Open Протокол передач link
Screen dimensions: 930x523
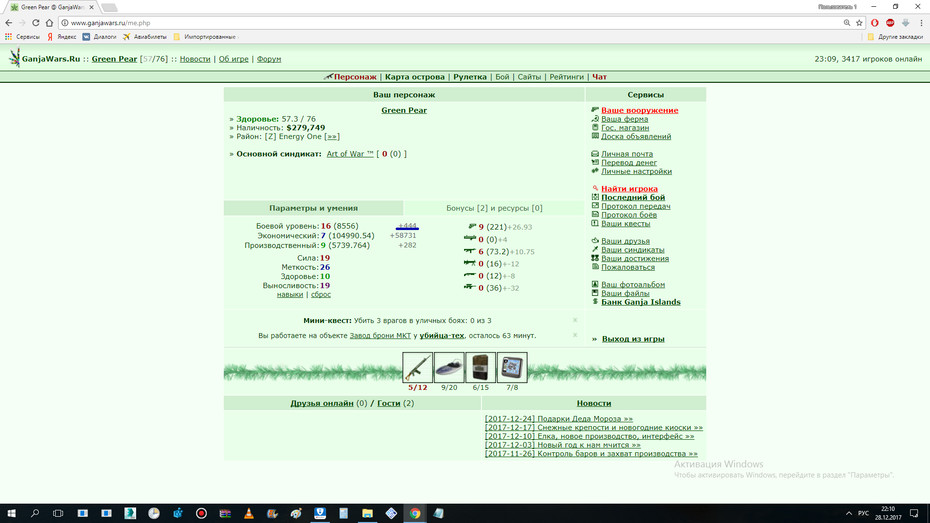636,206
